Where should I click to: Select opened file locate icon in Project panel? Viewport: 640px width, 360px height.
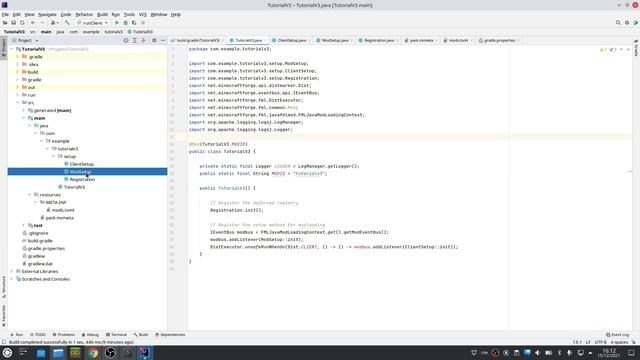point(126,40)
